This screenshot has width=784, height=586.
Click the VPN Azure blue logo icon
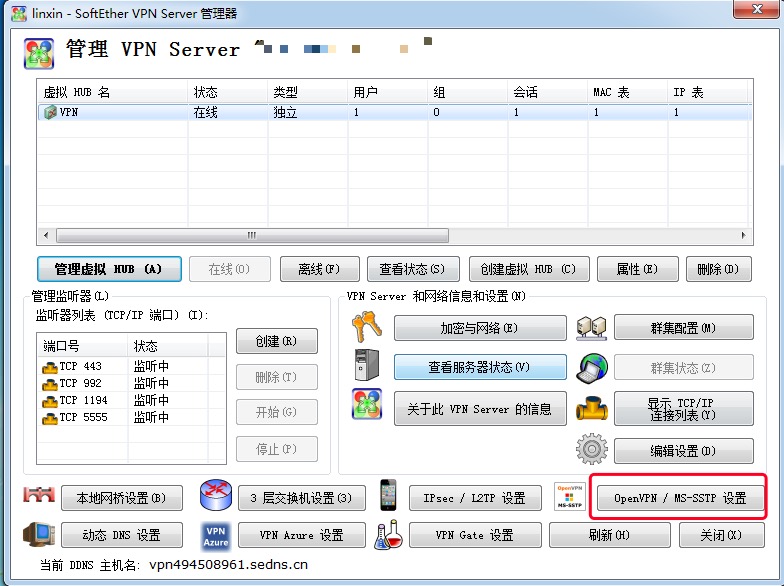(216, 536)
